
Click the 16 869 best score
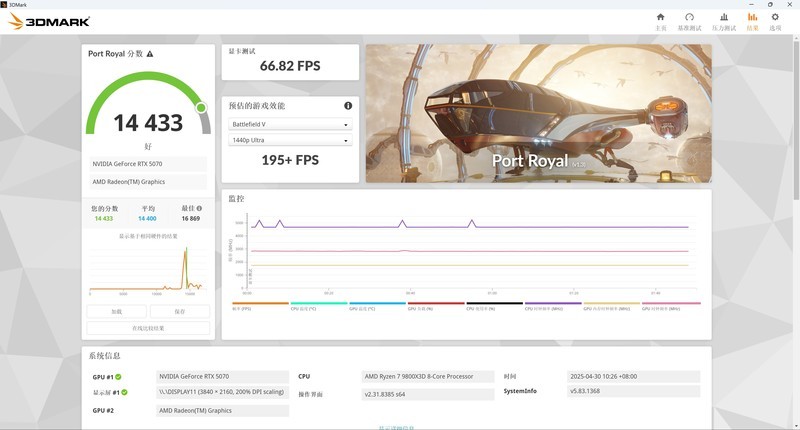click(x=191, y=218)
